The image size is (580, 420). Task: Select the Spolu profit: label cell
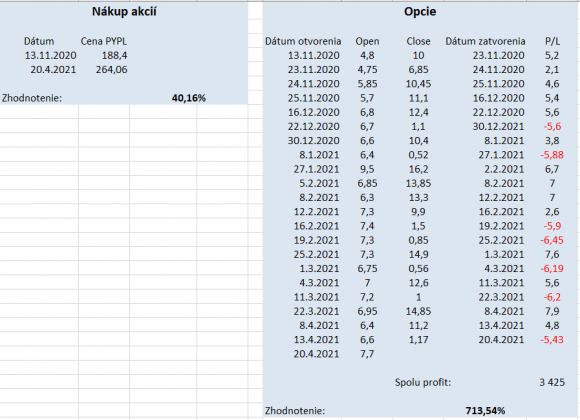pos(423,382)
